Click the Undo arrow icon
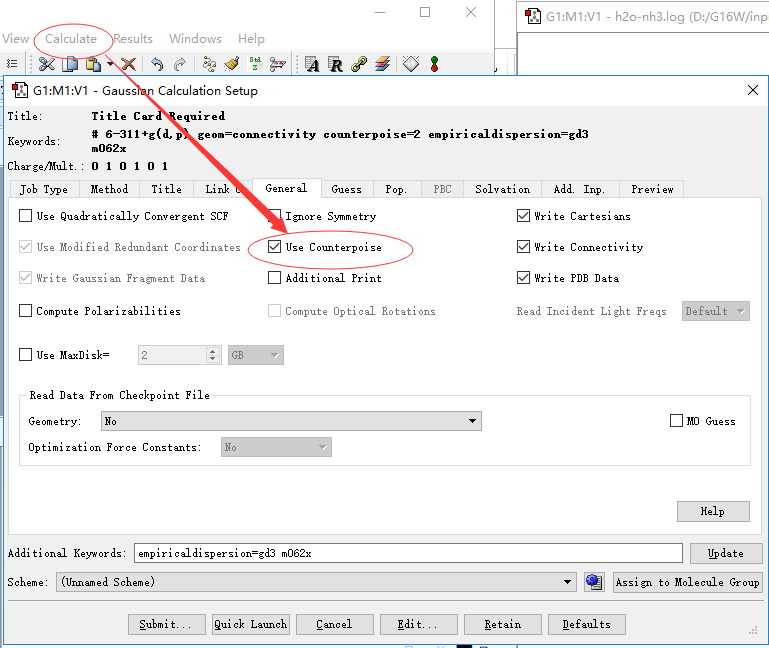 tap(157, 64)
